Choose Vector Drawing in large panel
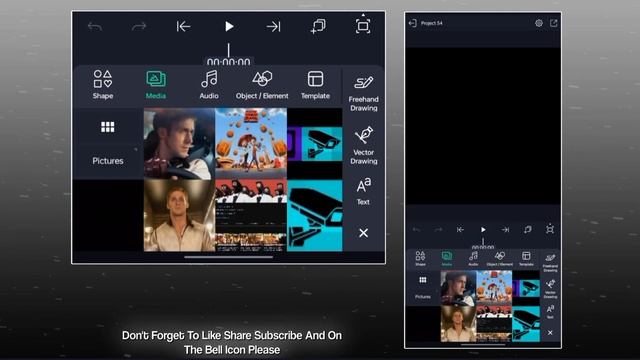The image size is (640, 360). (x=363, y=146)
